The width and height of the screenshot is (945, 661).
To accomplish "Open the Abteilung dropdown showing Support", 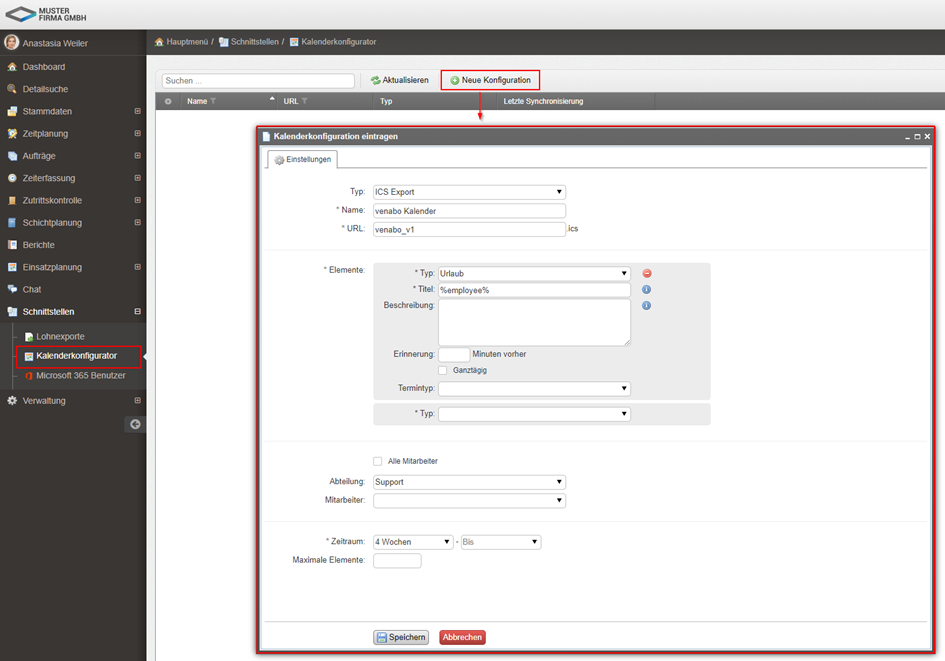I will pyautogui.click(x=469, y=482).
